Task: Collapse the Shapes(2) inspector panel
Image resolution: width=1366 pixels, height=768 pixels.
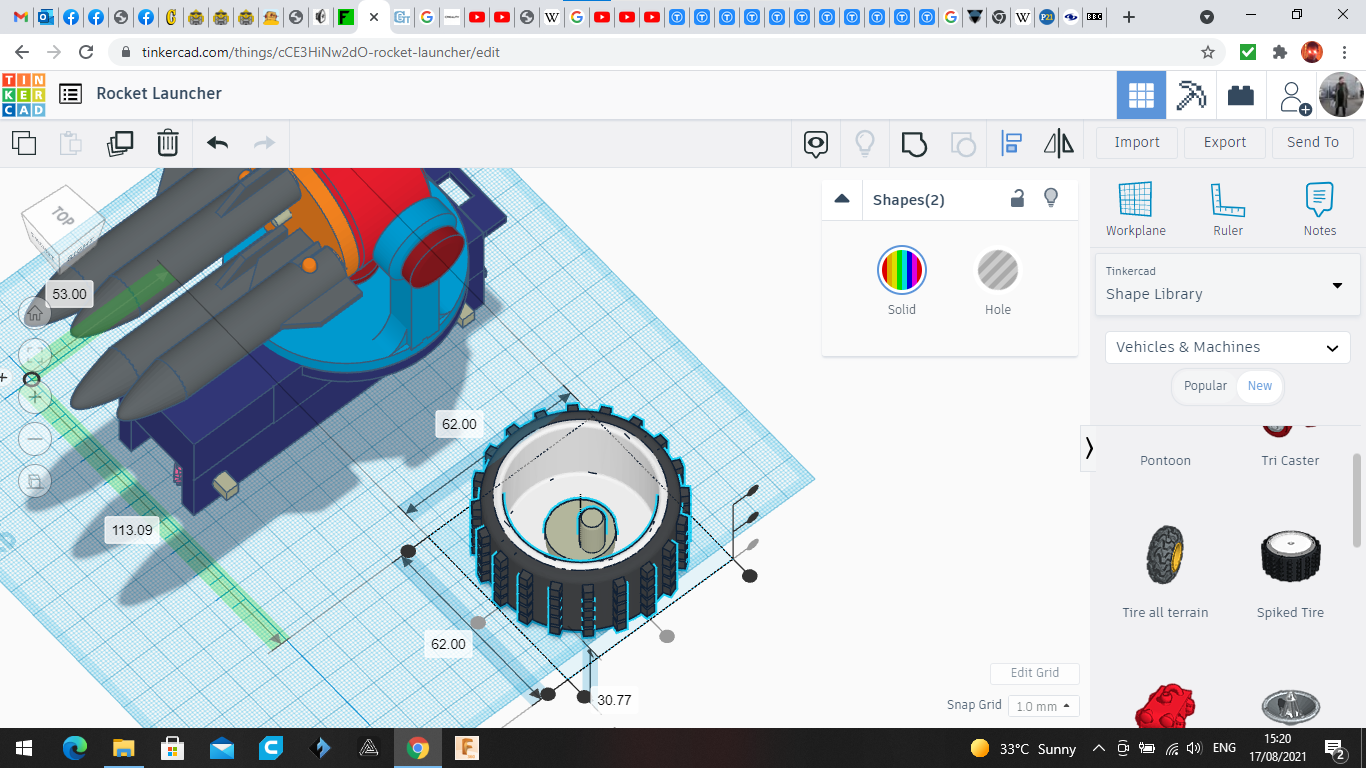Action: point(842,199)
